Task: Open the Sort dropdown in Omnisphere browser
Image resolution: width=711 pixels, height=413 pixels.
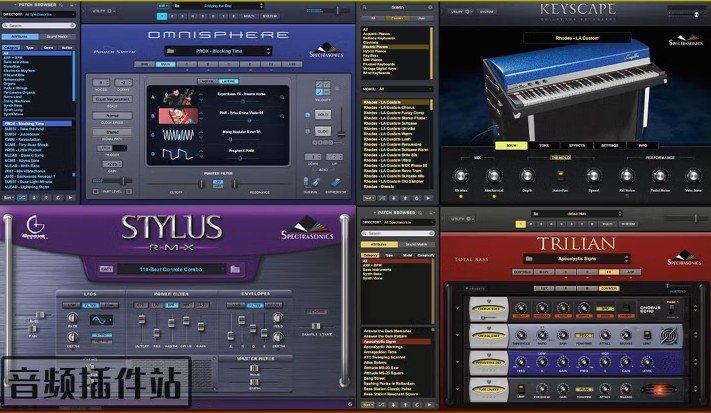Action: coord(9,198)
